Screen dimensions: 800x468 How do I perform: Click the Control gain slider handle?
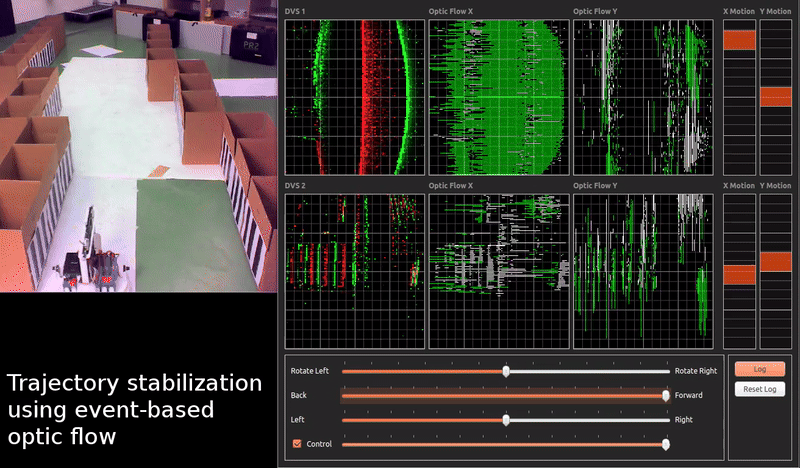666,444
